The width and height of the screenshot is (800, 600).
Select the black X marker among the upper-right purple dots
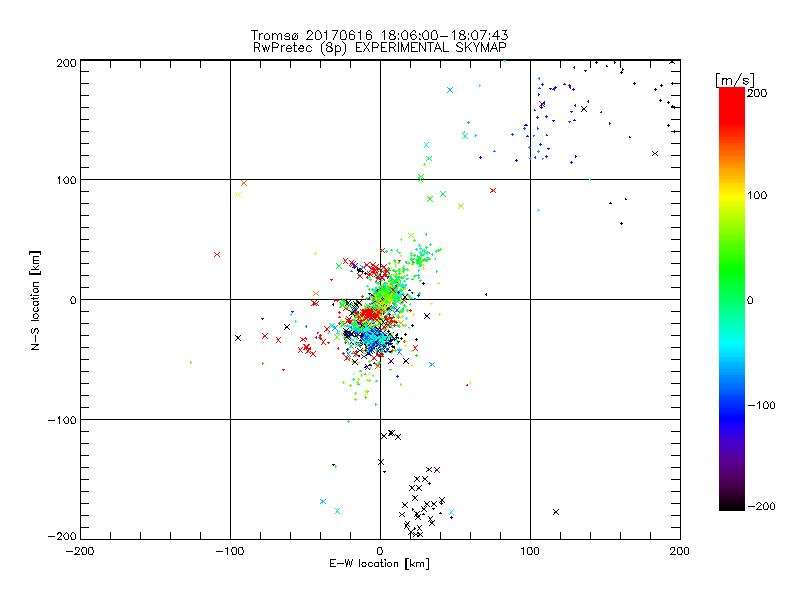pos(584,109)
